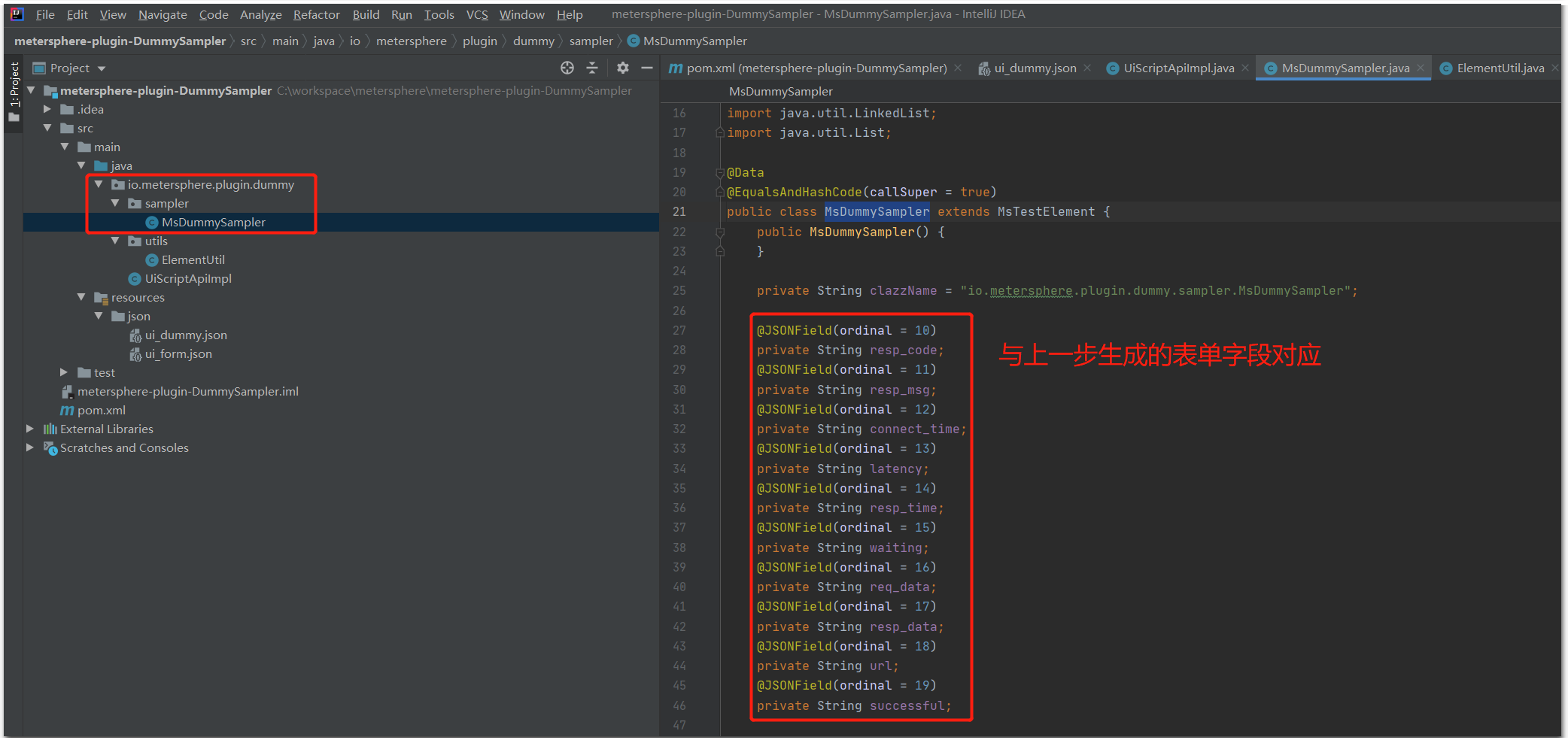Open the Navigate menu
This screenshot has width=1568, height=743.
coord(163,14)
